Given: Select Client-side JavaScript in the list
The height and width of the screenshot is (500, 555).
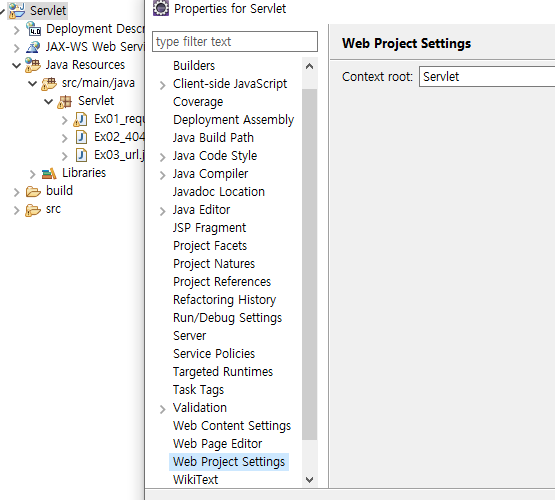Looking at the screenshot, I should (230, 84).
